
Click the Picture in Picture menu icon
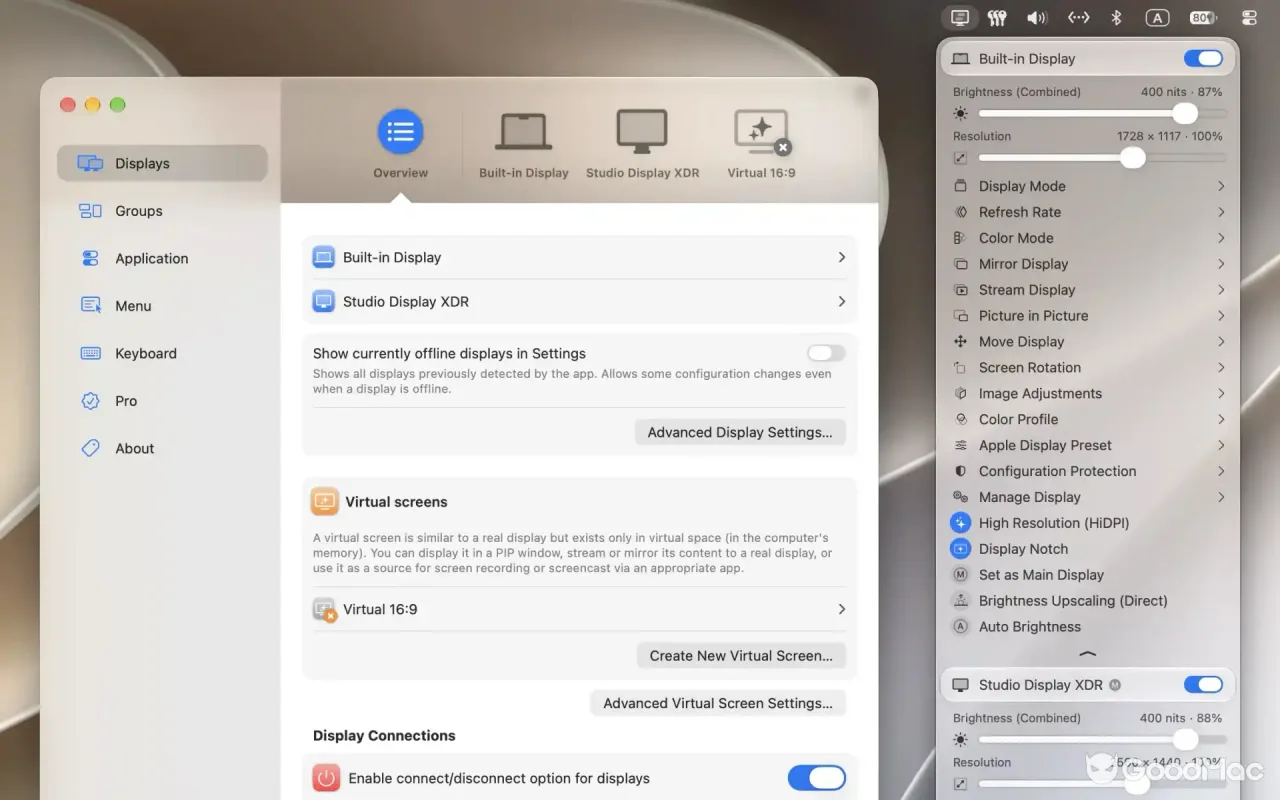pos(961,316)
